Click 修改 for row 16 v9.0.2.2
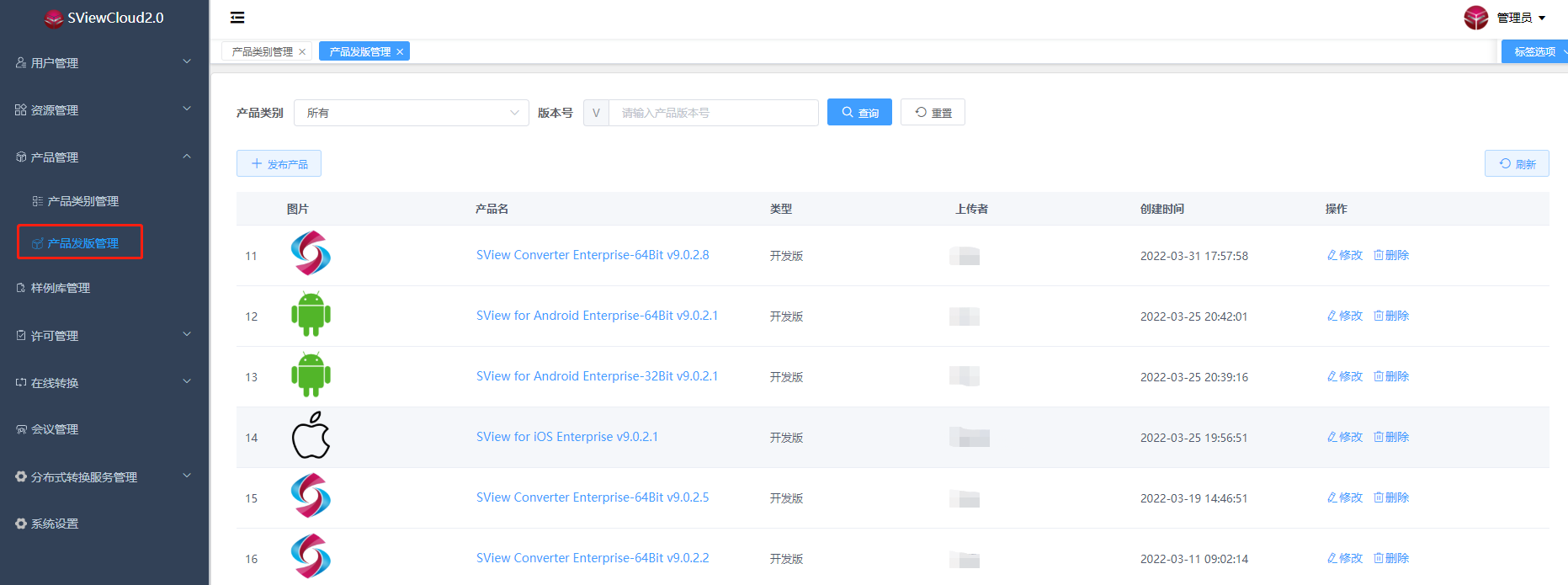1568x585 pixels. [1344, 558]
